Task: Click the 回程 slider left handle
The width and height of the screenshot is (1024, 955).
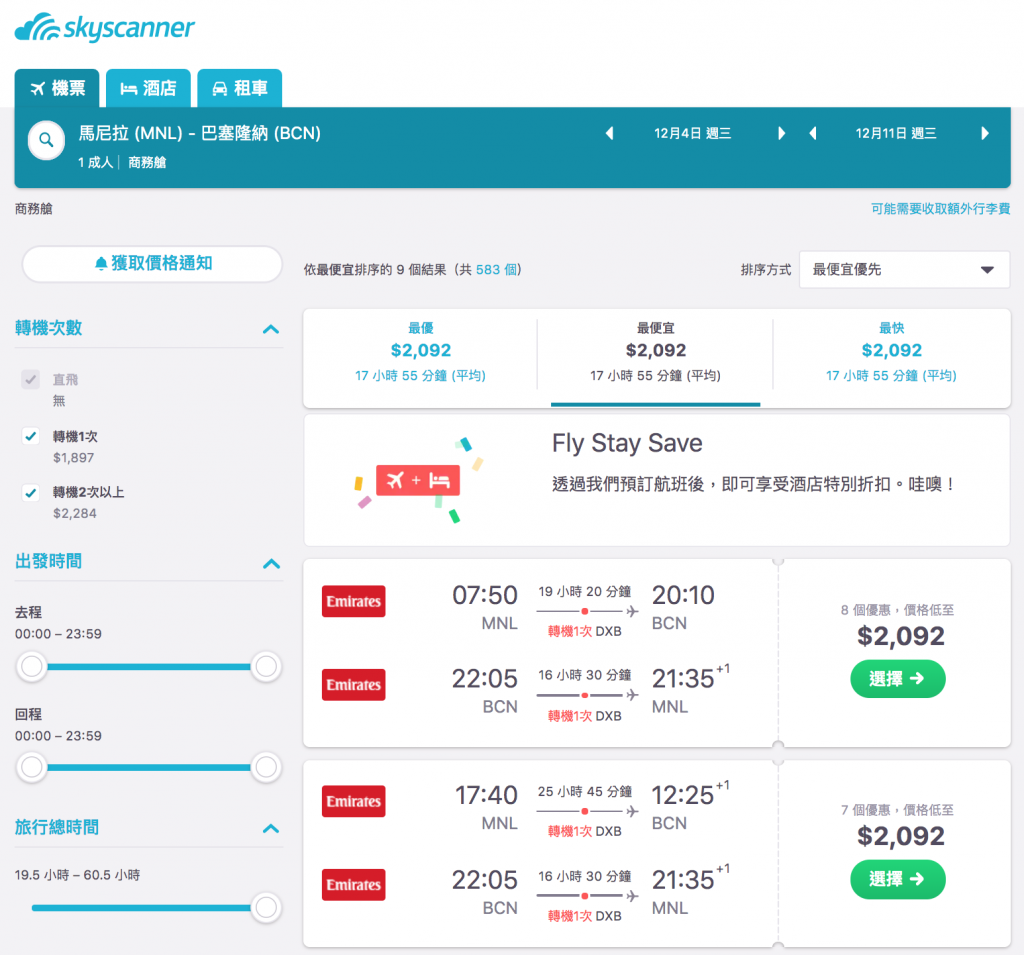Action: (31, 767)
